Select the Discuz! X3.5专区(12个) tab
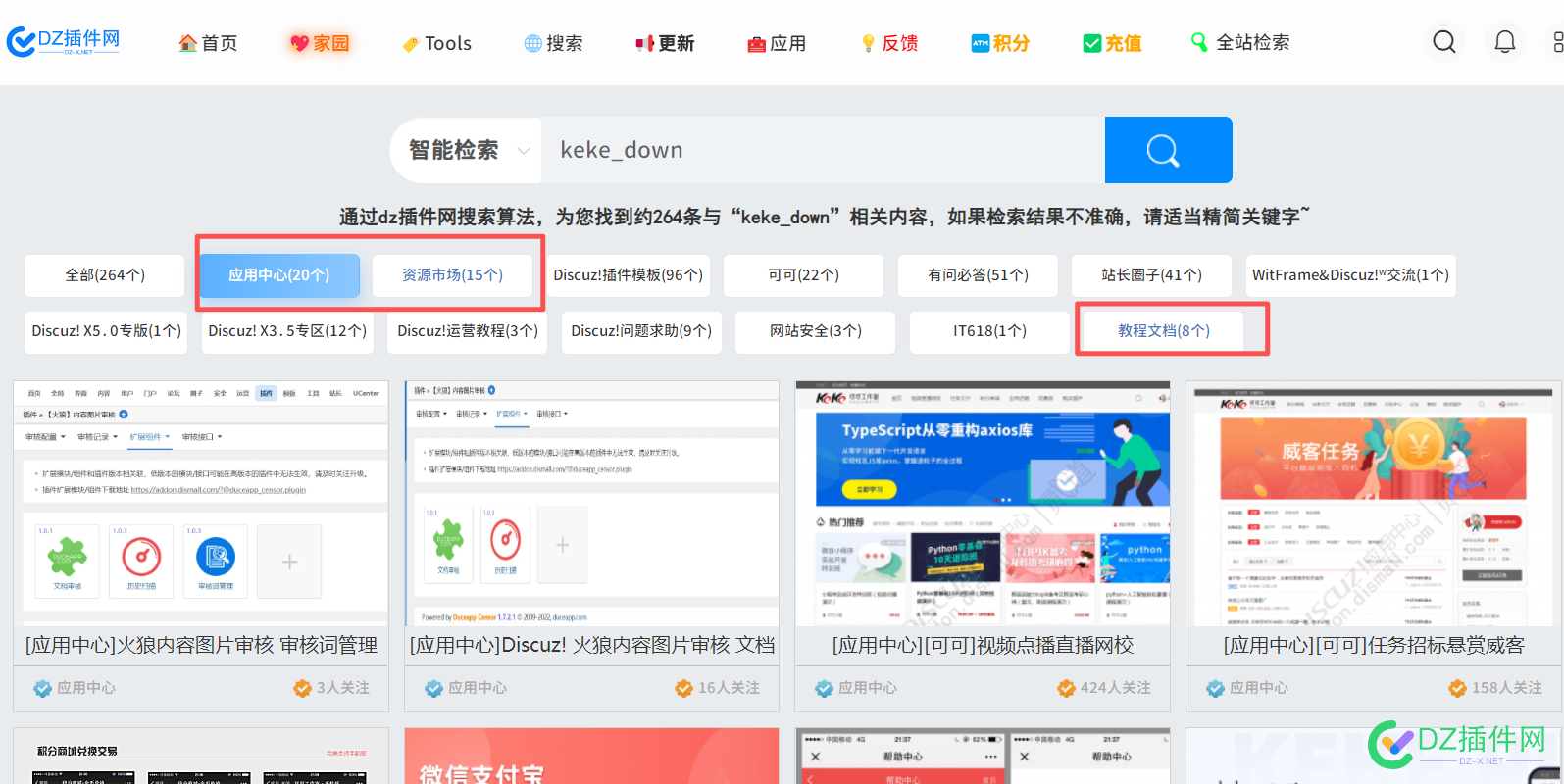 pos(287,332)
